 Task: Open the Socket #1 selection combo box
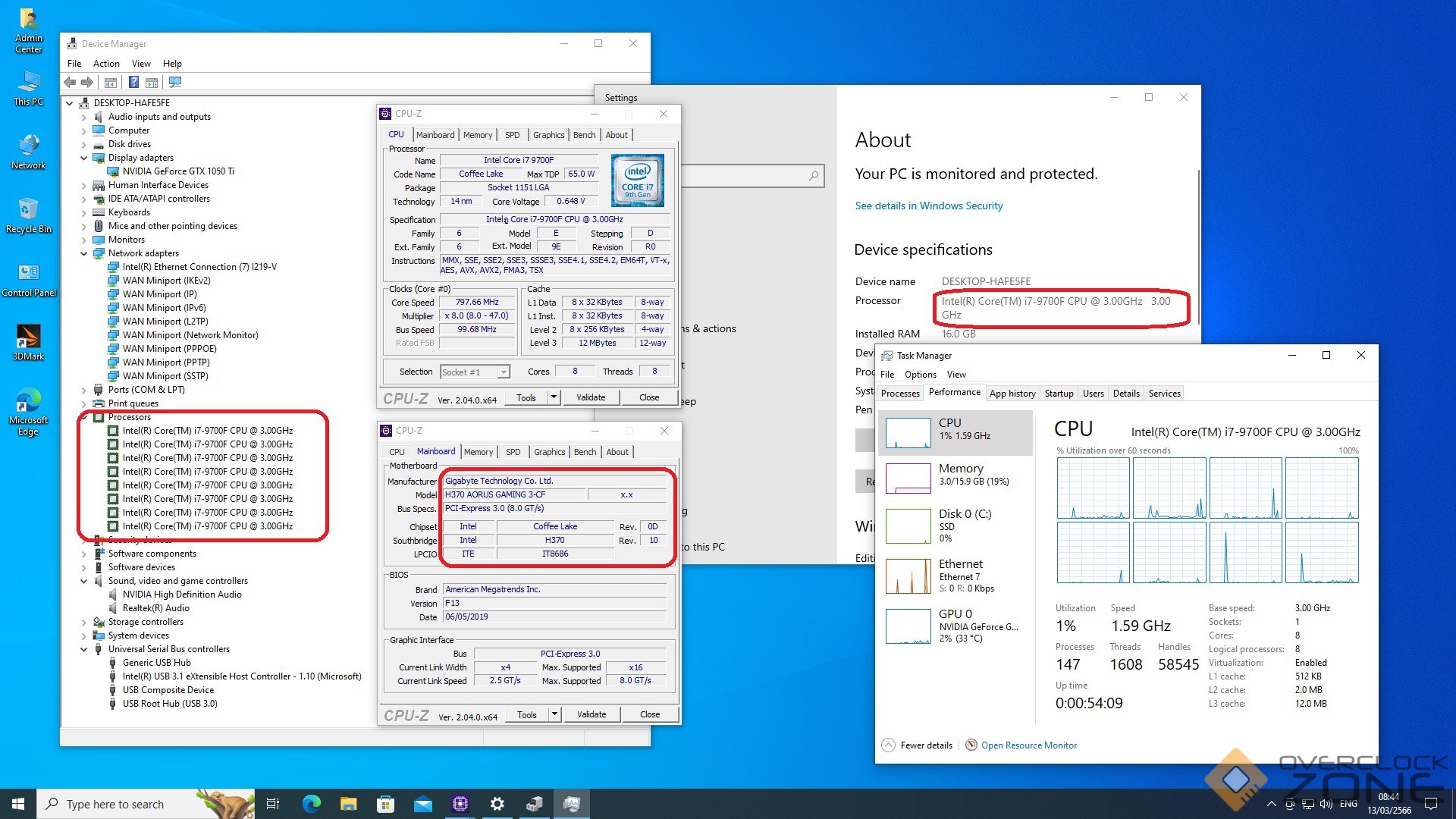pyautogui.click(x=475, y=372)
